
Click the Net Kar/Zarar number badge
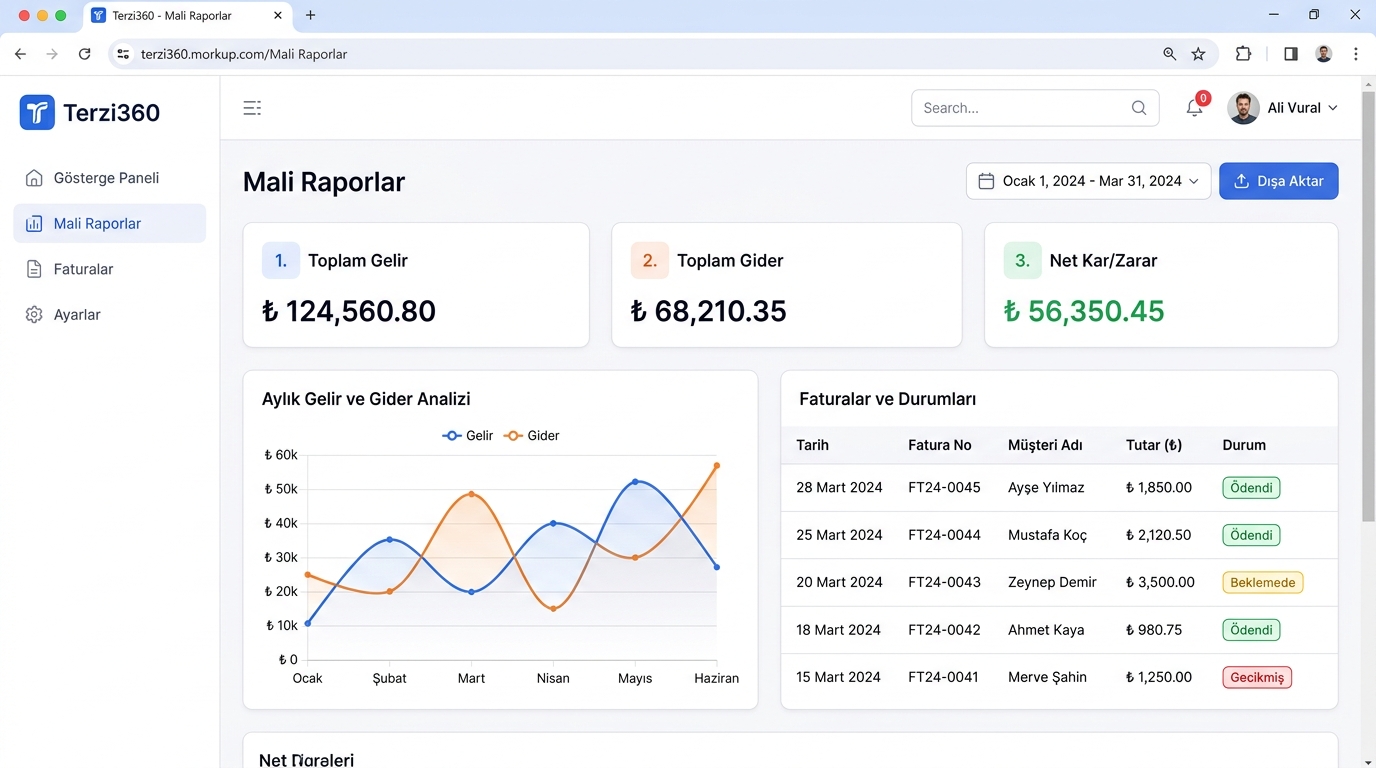tap(1023, 260)
